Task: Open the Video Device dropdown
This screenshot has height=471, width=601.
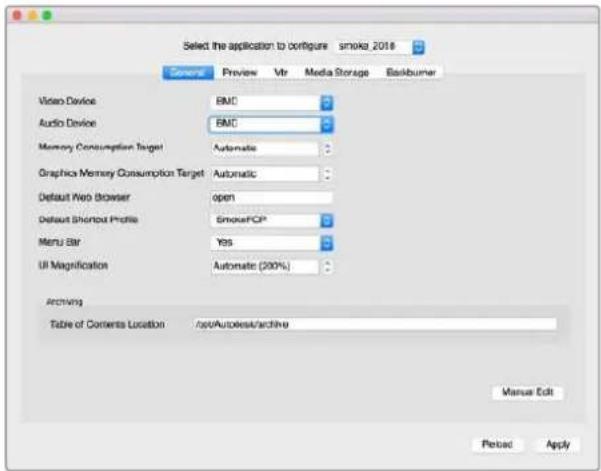Action: (x=272, y=102)
